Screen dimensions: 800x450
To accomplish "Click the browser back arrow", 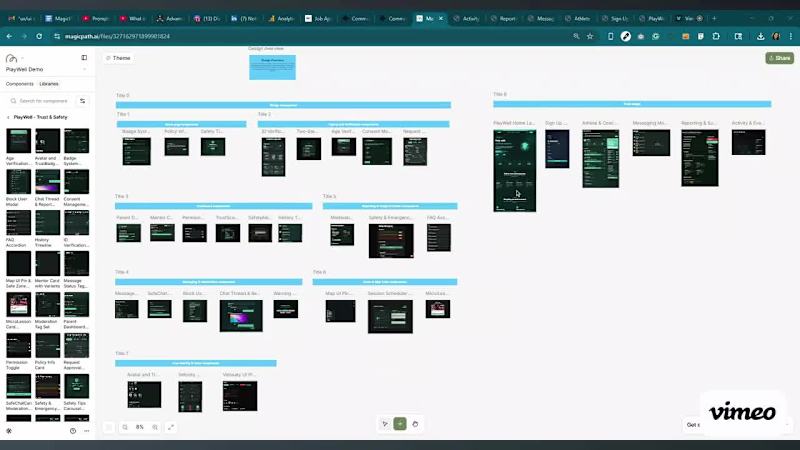I will click(9, 36).
